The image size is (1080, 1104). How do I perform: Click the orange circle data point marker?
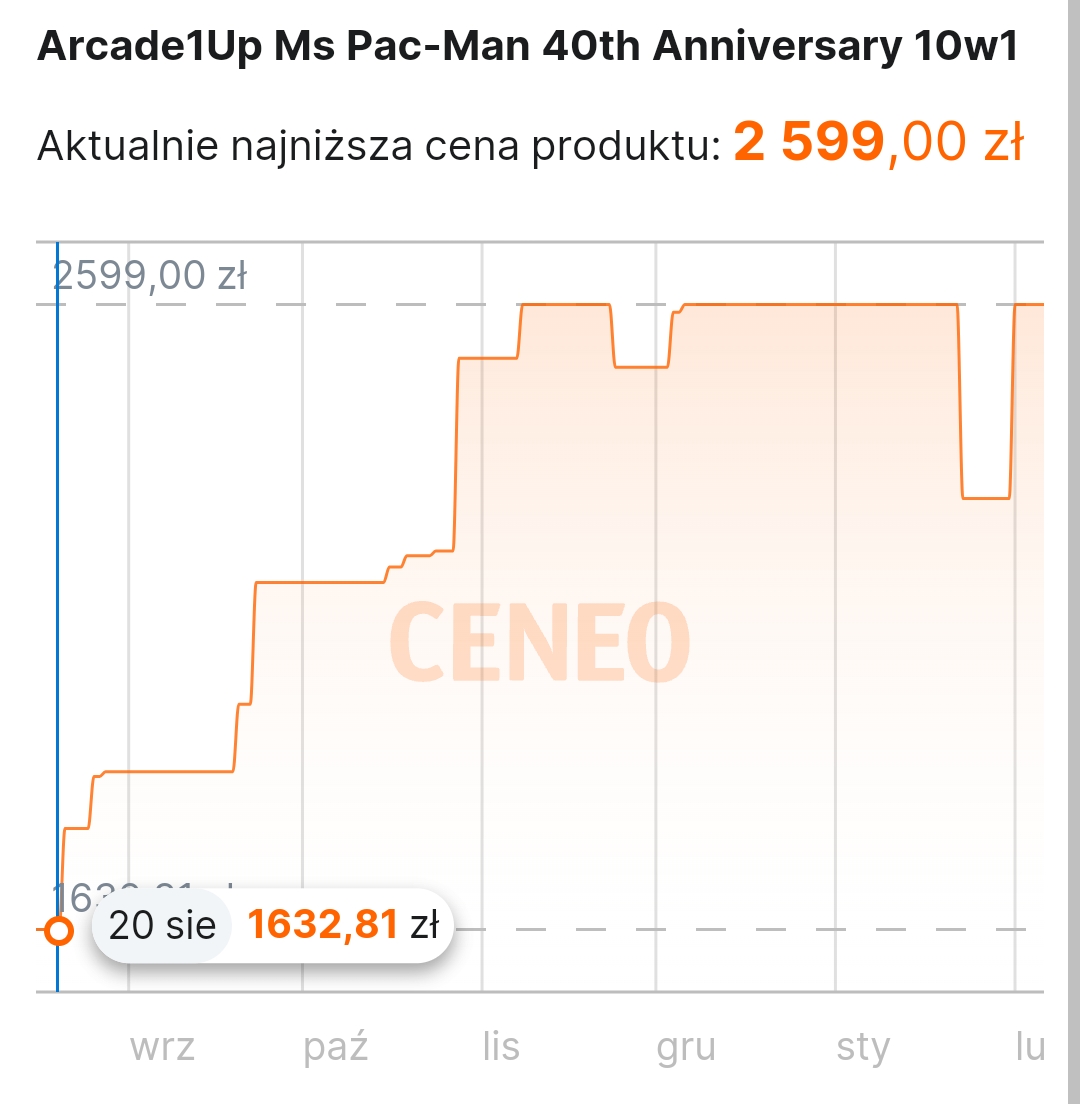[x=59, y=931]
